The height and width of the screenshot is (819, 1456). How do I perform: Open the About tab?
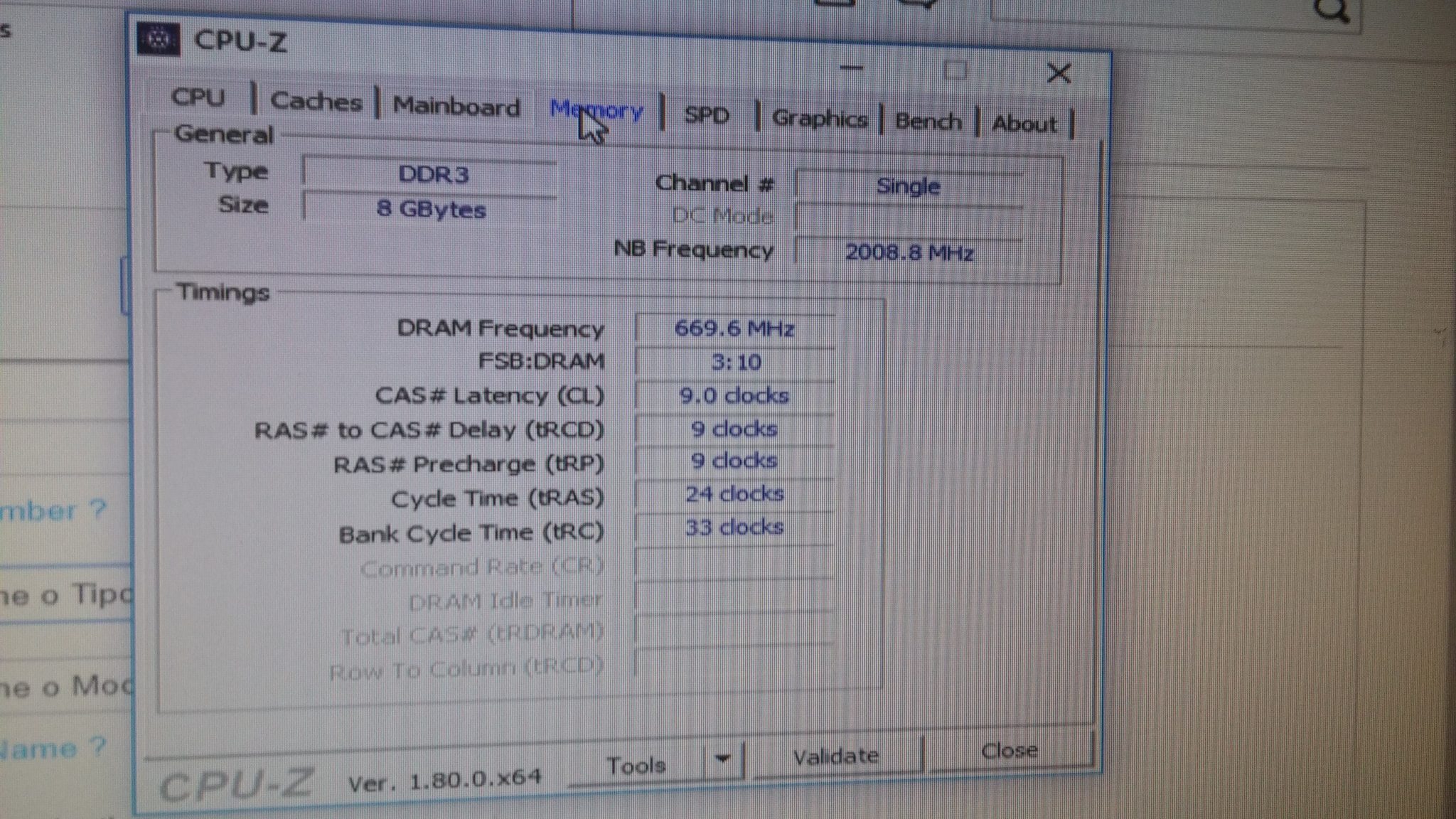(1024, 124)
